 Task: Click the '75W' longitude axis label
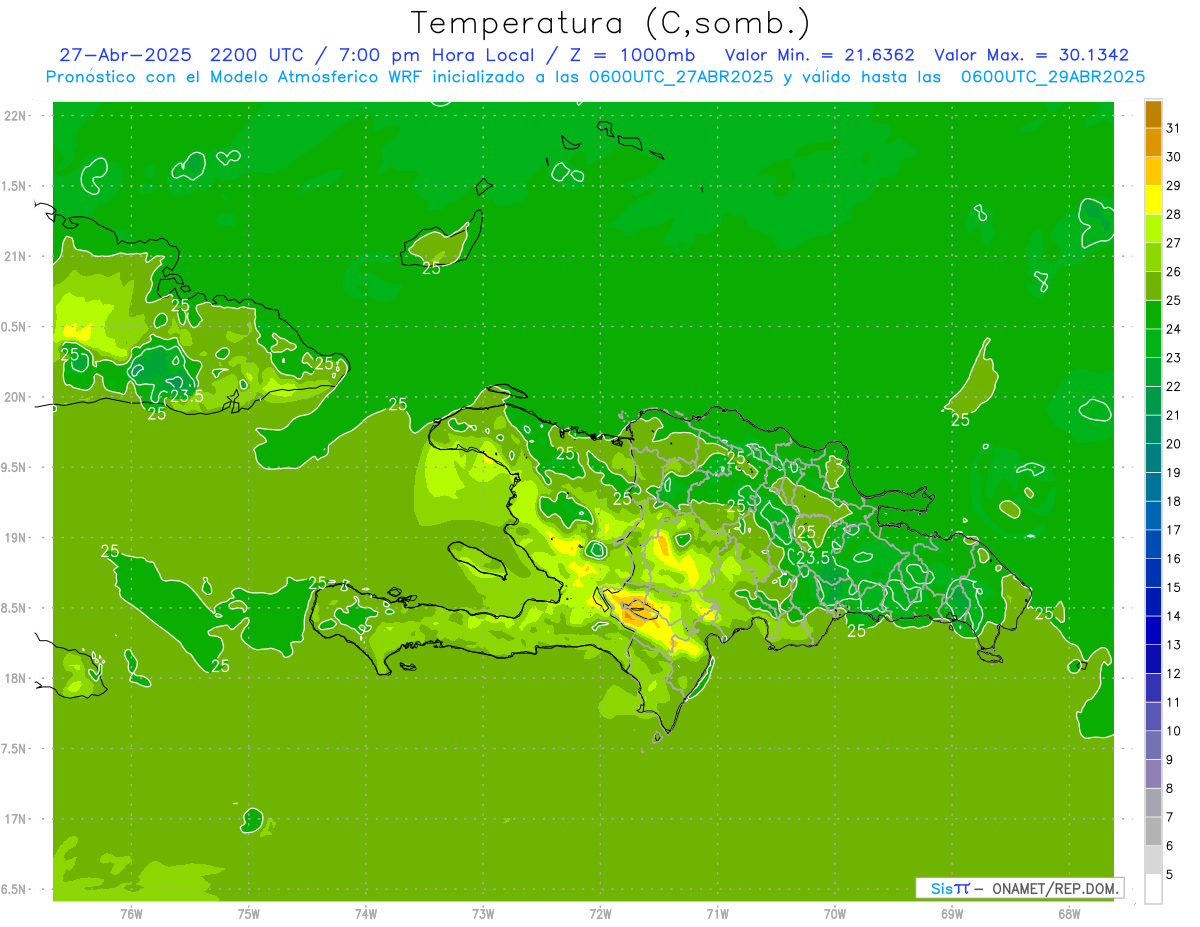click(249, 914)
